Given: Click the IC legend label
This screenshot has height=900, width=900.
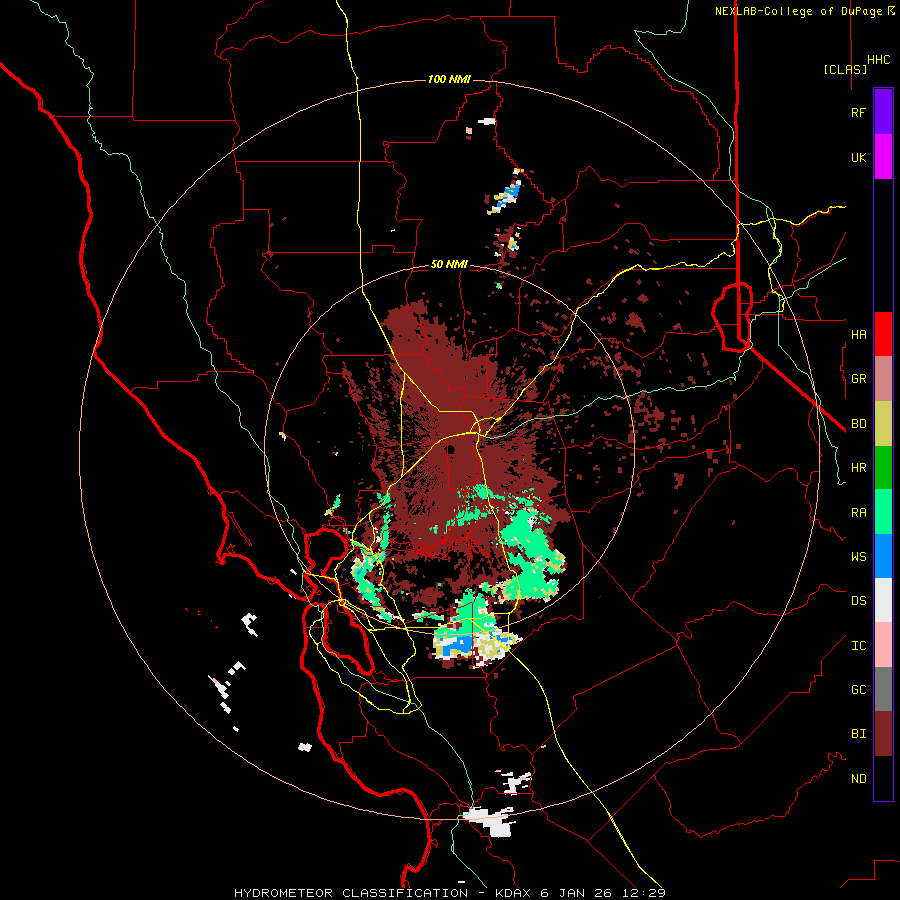Looking at the screenshot, I should (858, 646).
